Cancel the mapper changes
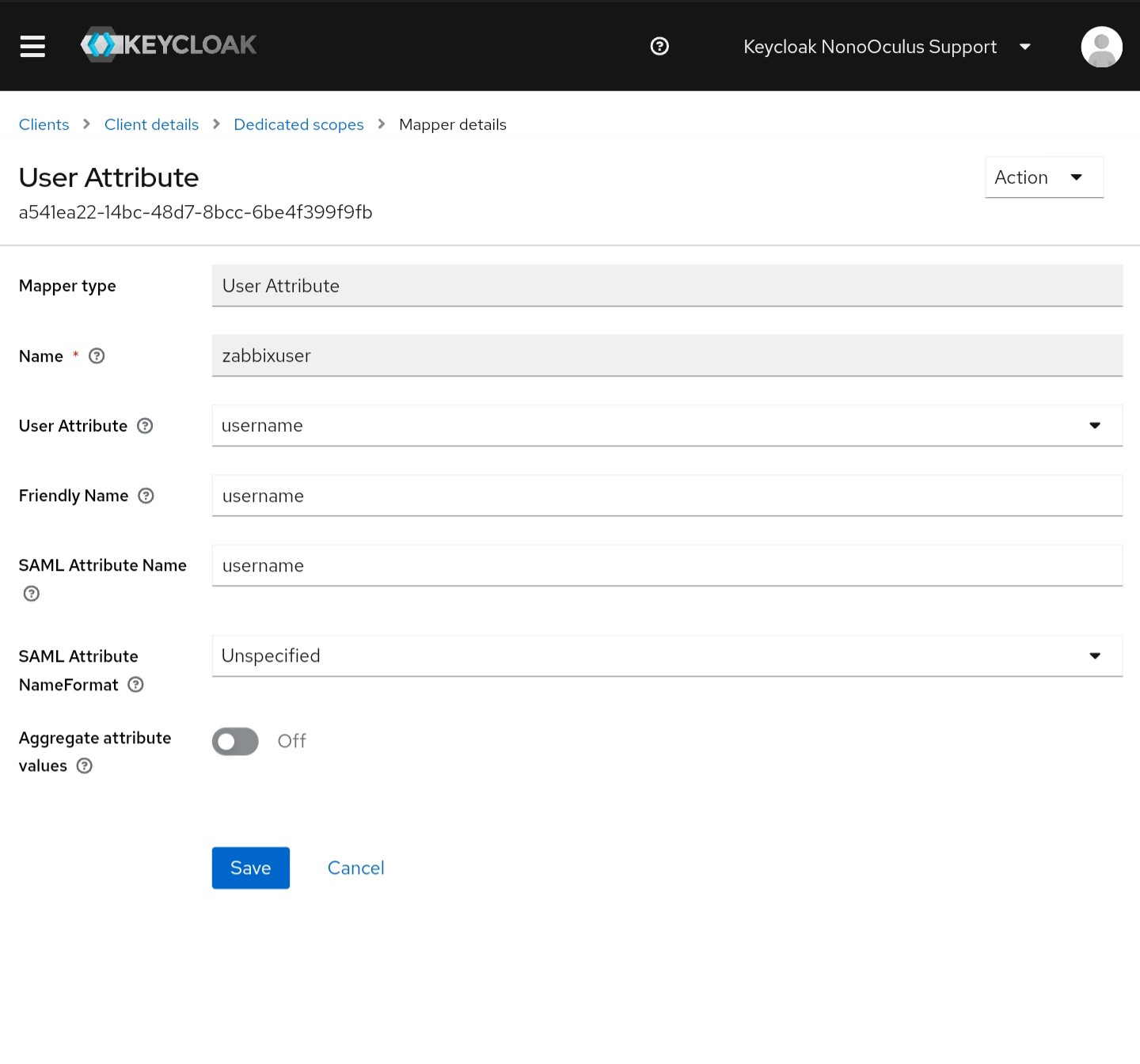The image size is (1140, 1064). pos(355,868)
